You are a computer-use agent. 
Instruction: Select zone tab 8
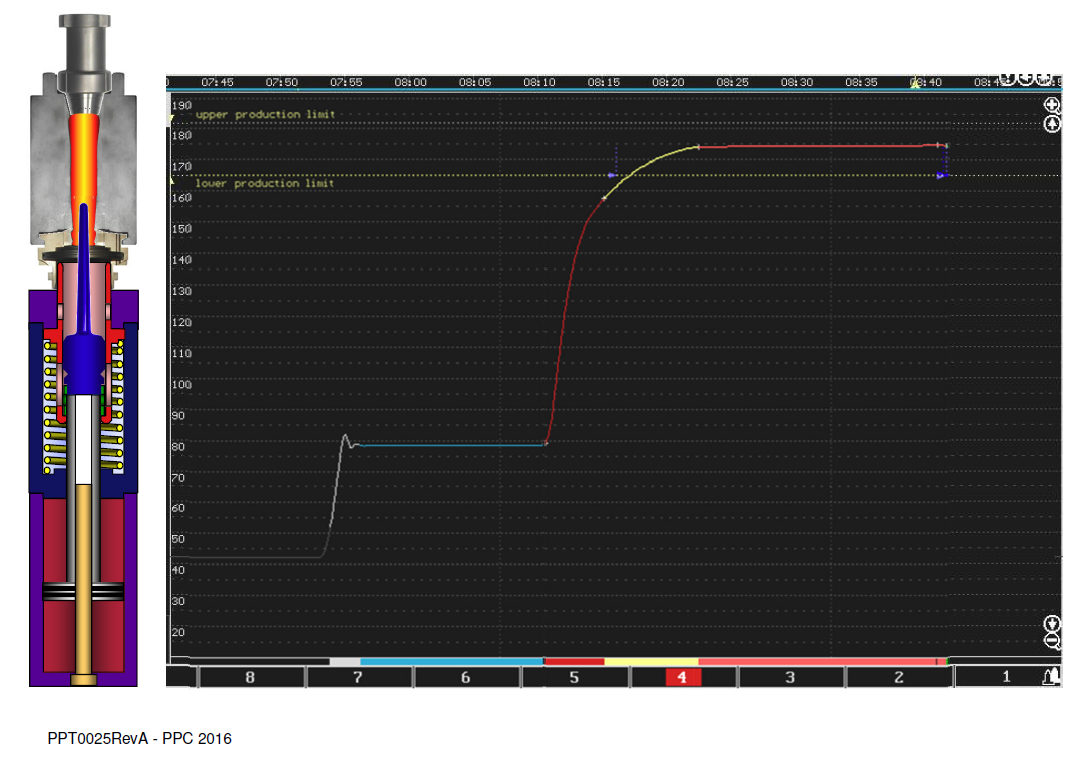(x=250, y=677)
